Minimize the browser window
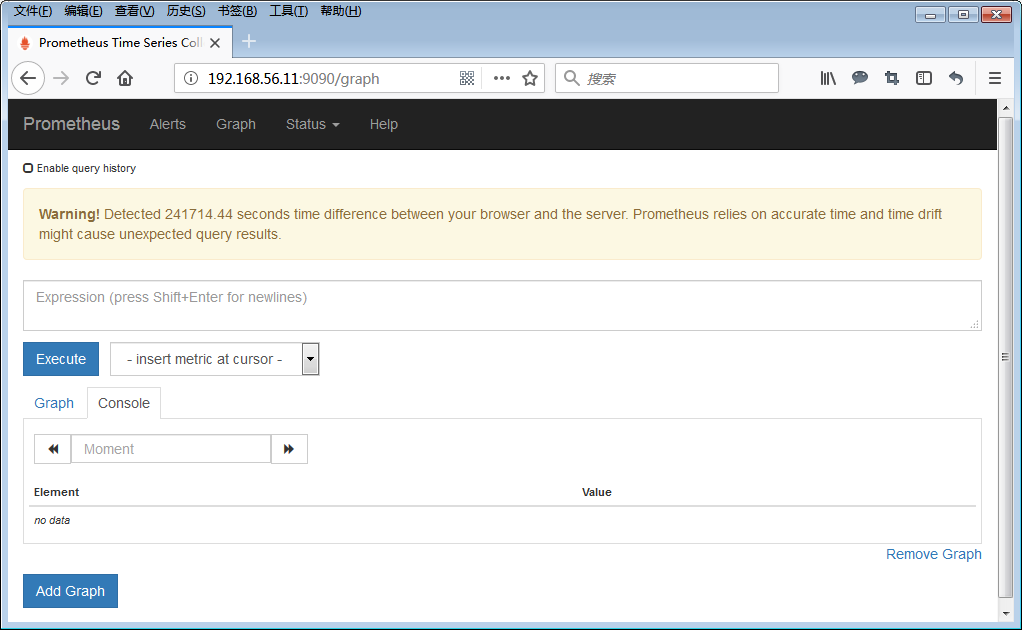Viewport: 1022px width, 630px height. [x=930, y=14]
